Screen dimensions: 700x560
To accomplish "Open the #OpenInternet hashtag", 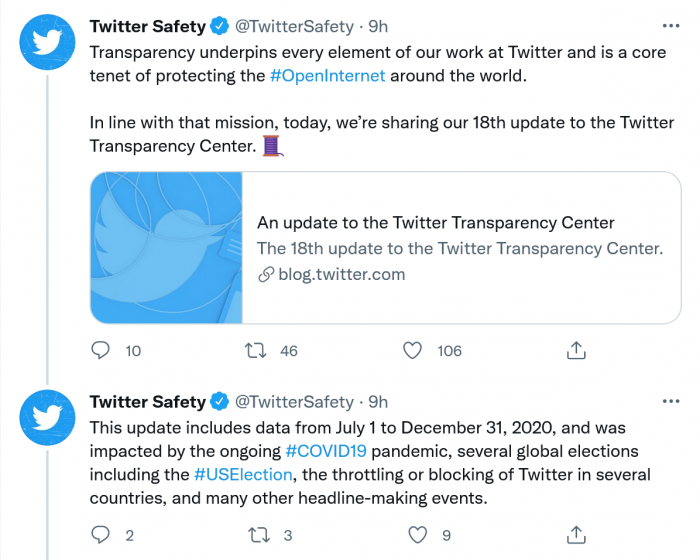I will 327,74.
